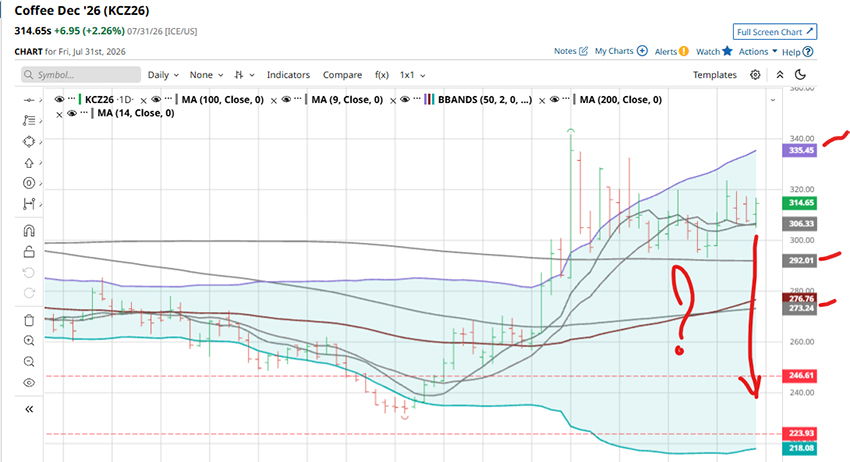Click the KCZ26 green color bar

80,100
